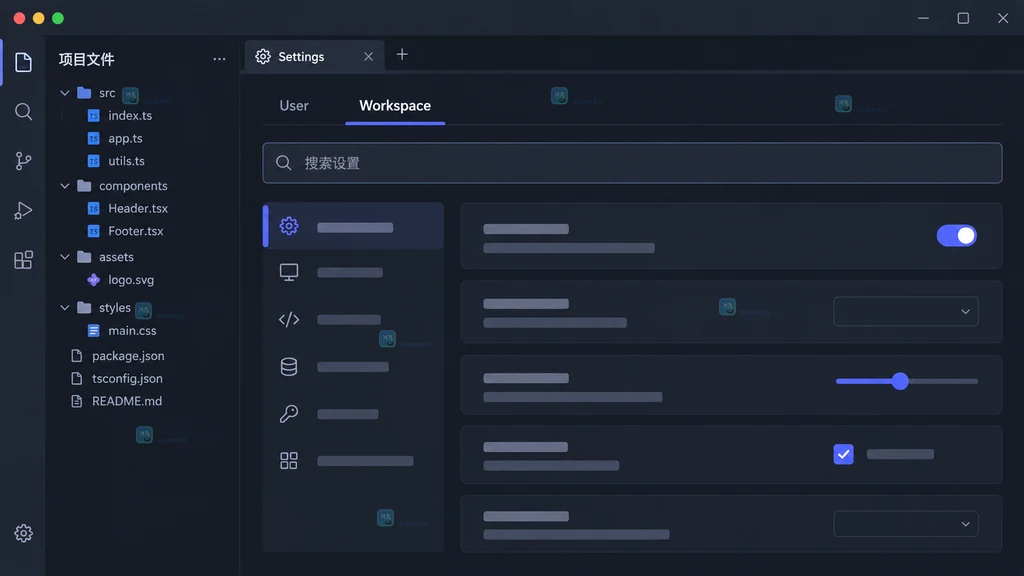The width and height of the screenshot is (1024, 576).
Task: Click the slider track in the third setting row
Action: [x=906, y=381]
